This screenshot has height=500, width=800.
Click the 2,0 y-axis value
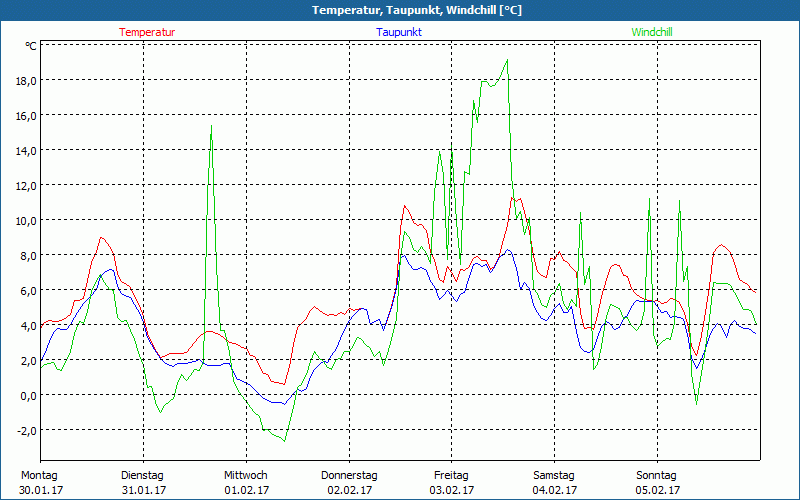pos(29,361)
